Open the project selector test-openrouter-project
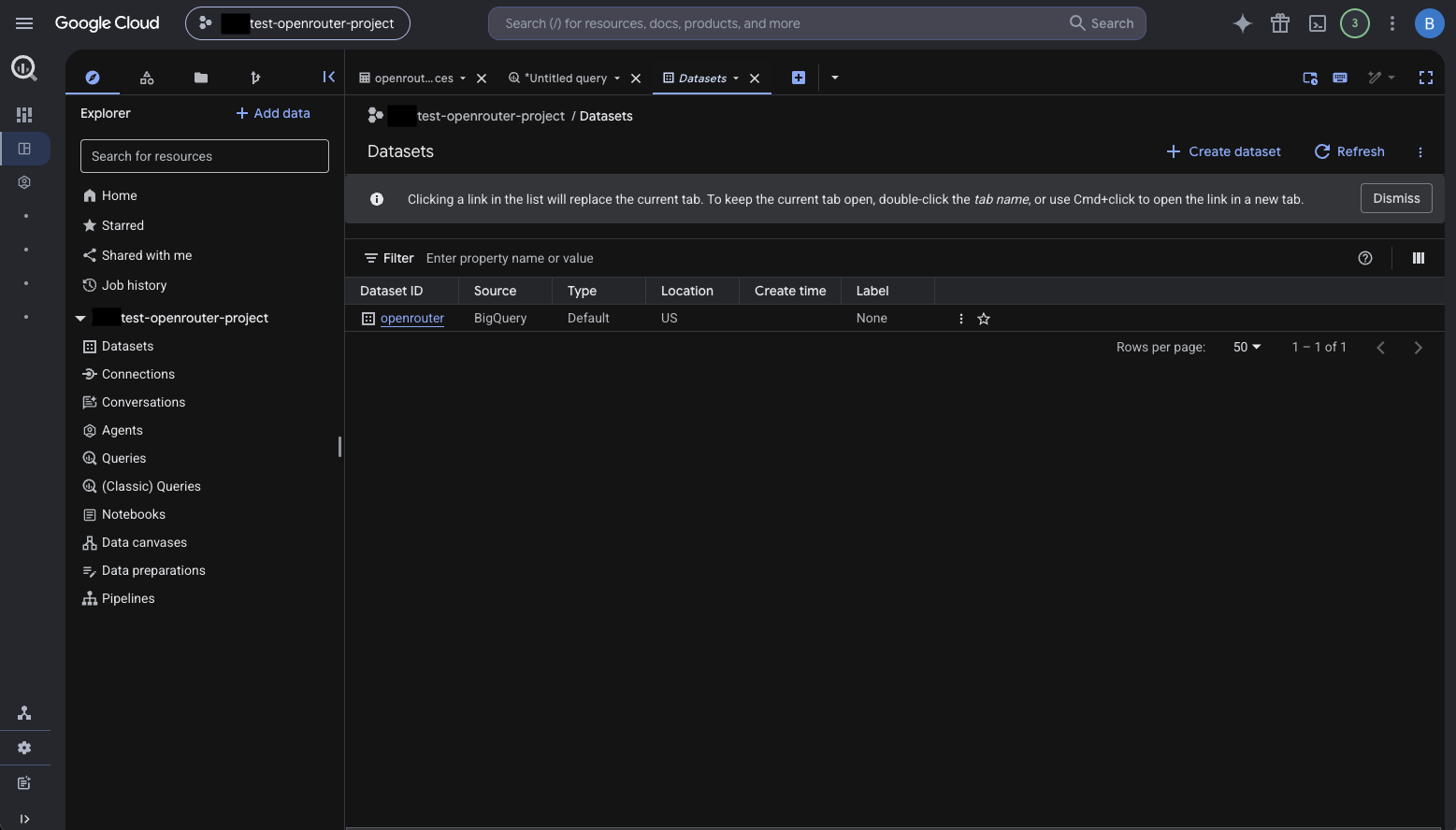 297,23
